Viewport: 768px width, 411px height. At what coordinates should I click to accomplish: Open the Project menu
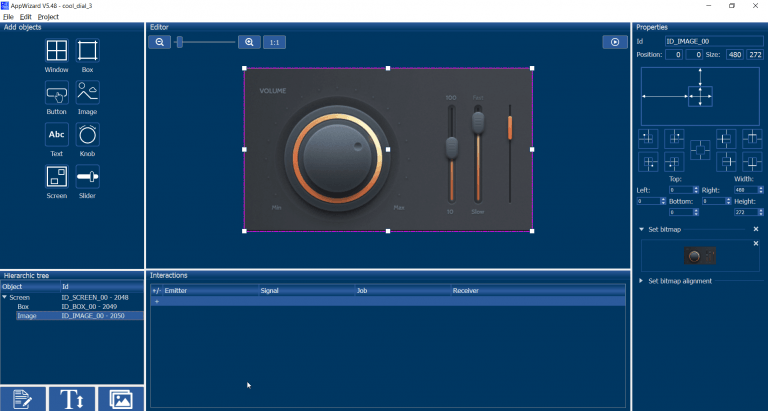pos(48,17)
